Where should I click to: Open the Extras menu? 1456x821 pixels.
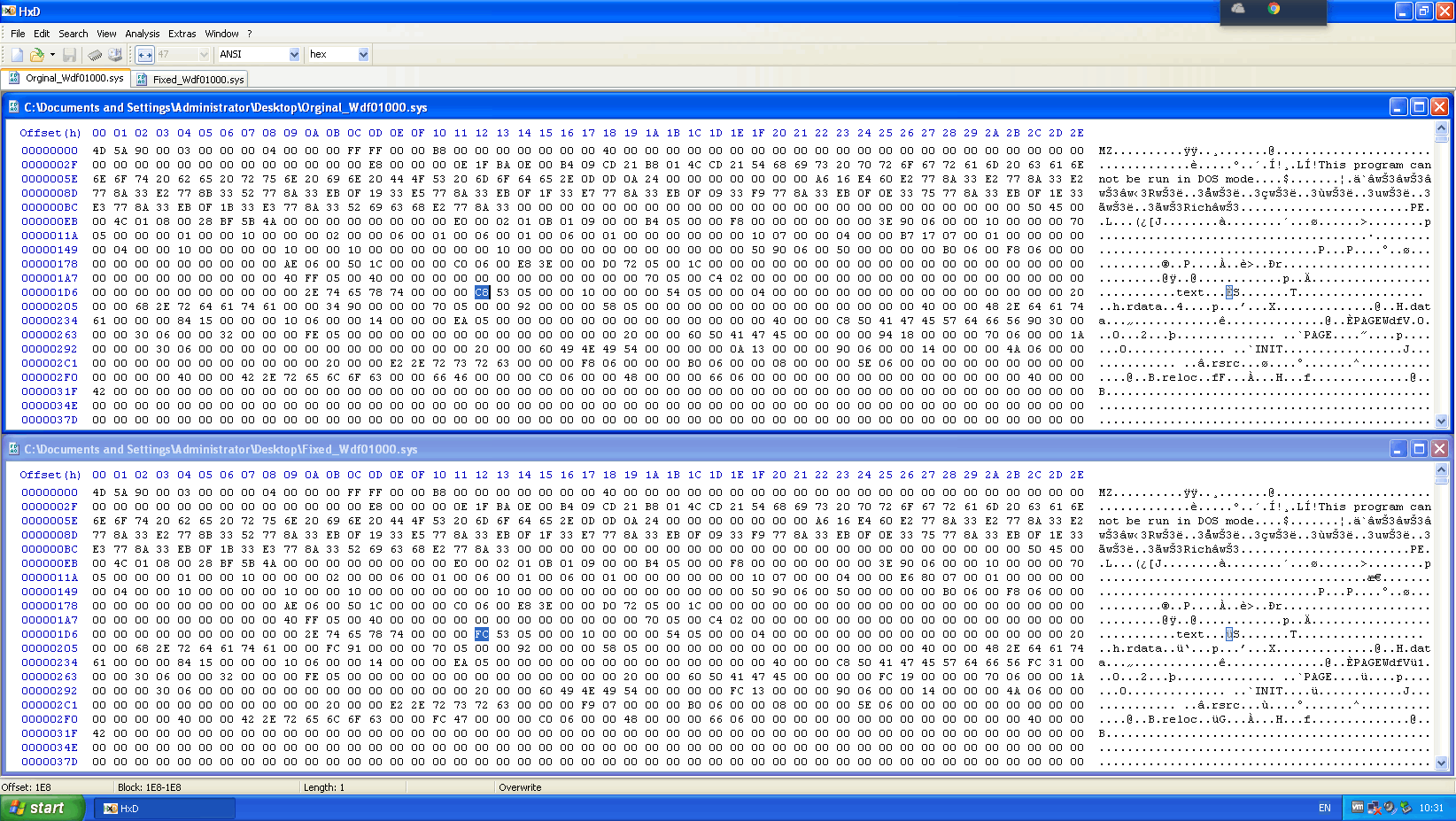coord(182,34)
